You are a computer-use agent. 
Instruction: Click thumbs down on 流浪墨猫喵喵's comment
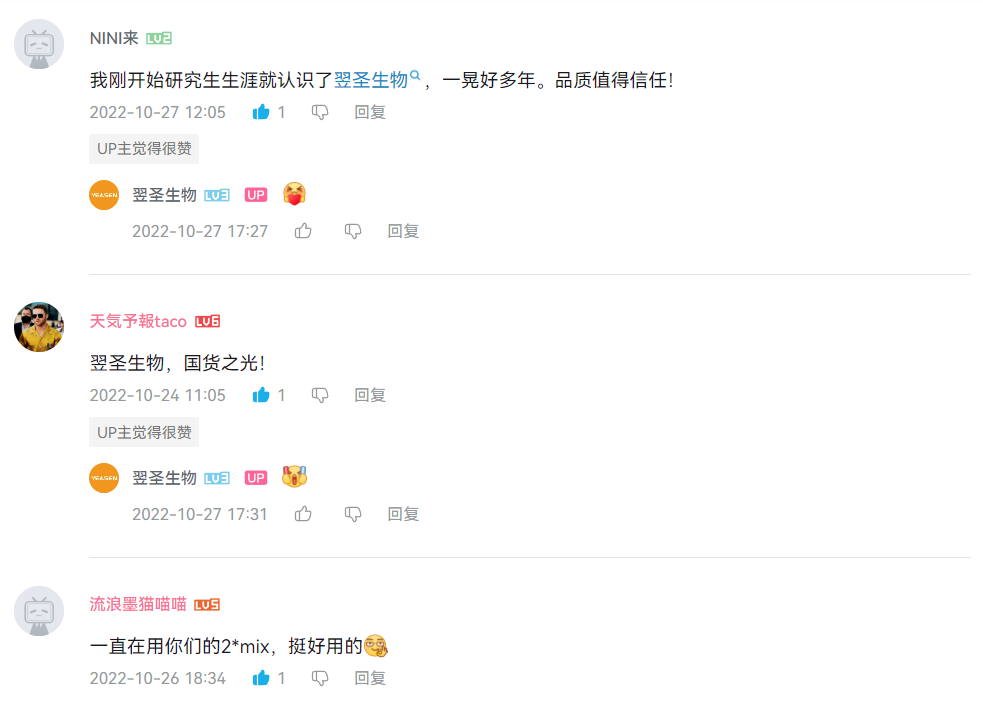click(320, 678)
